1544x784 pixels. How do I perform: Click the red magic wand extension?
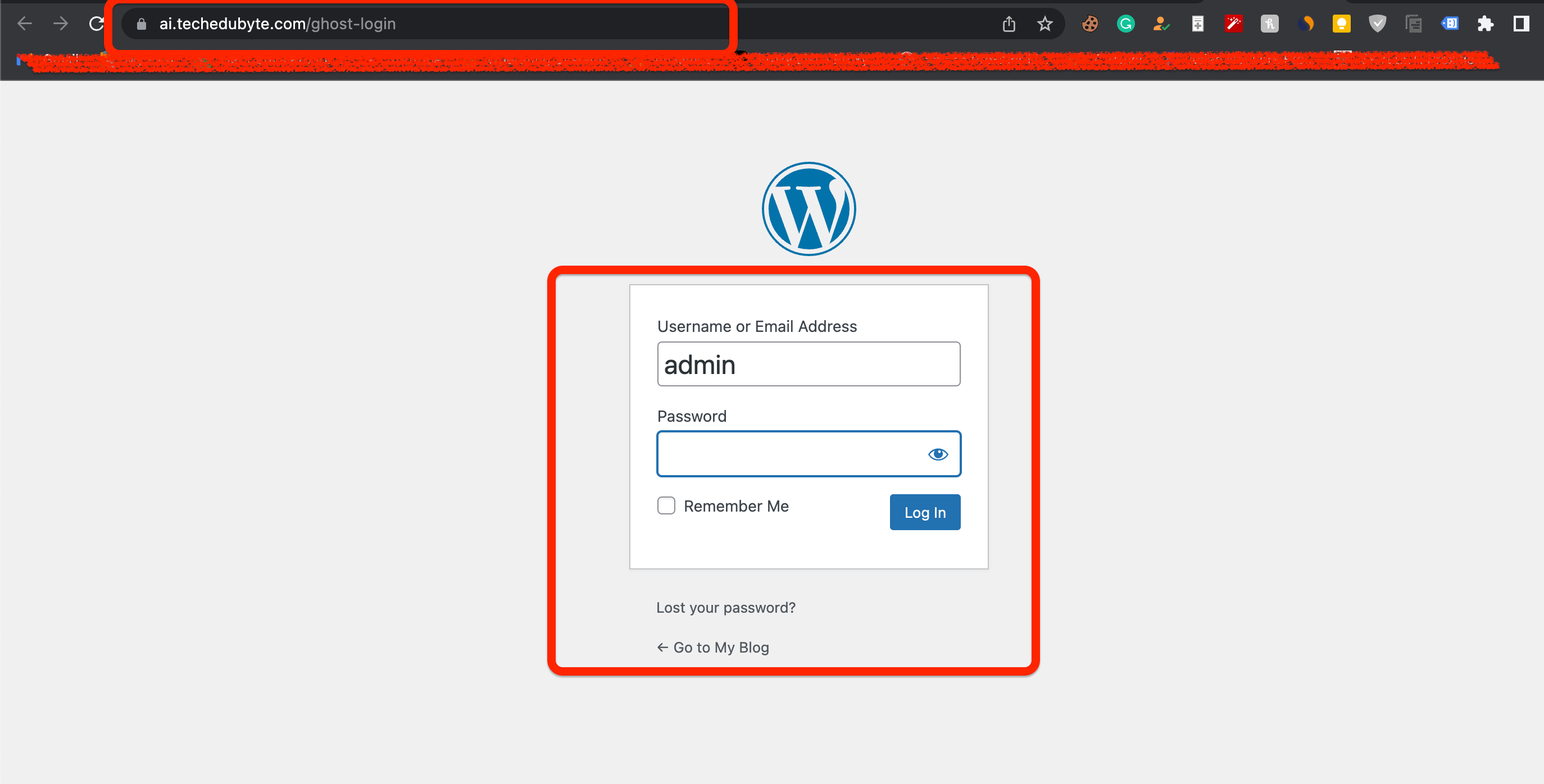click(1233, 24)
